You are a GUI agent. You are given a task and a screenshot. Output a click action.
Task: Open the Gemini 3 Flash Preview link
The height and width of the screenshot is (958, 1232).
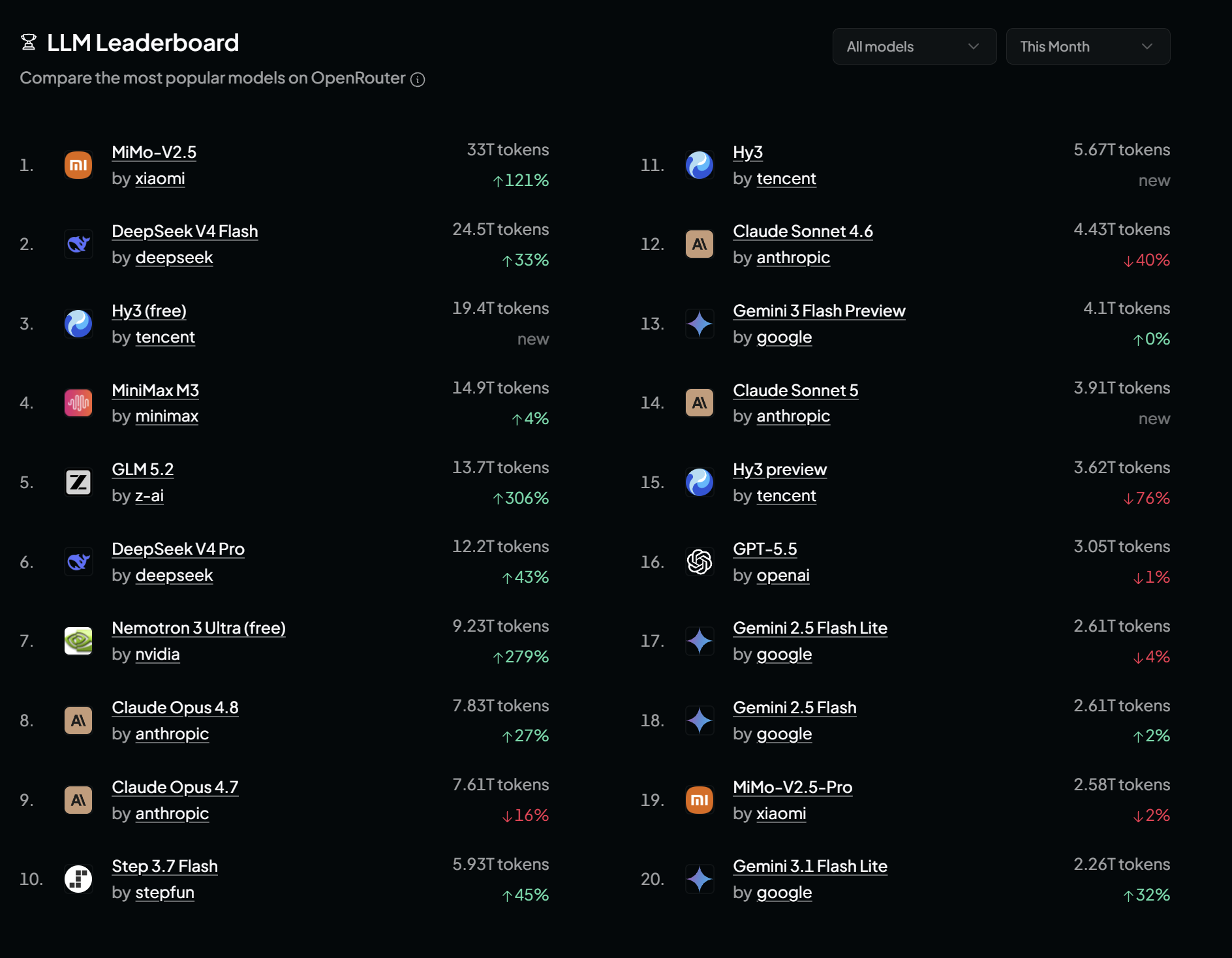click(x=819, y=311)
